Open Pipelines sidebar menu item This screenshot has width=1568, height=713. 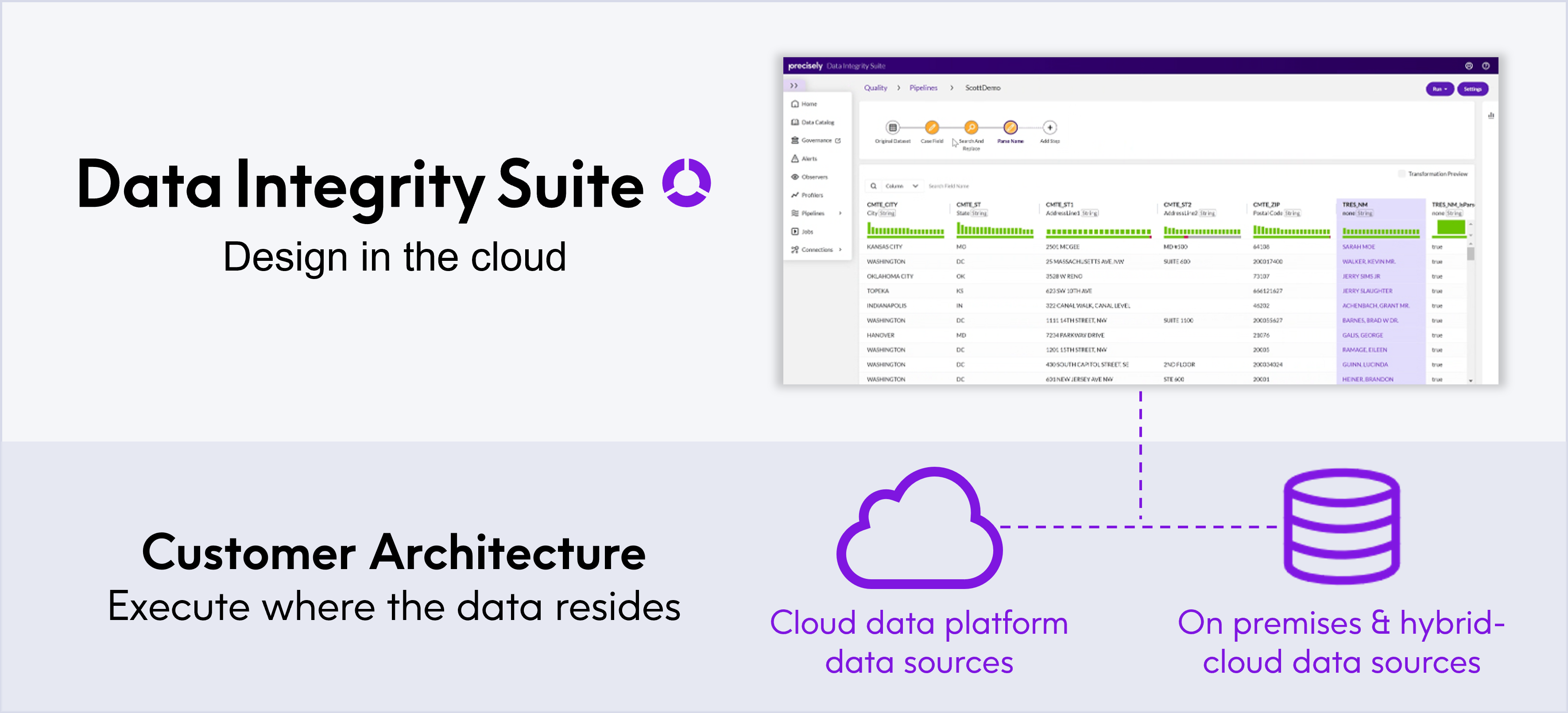coord(808,214)
